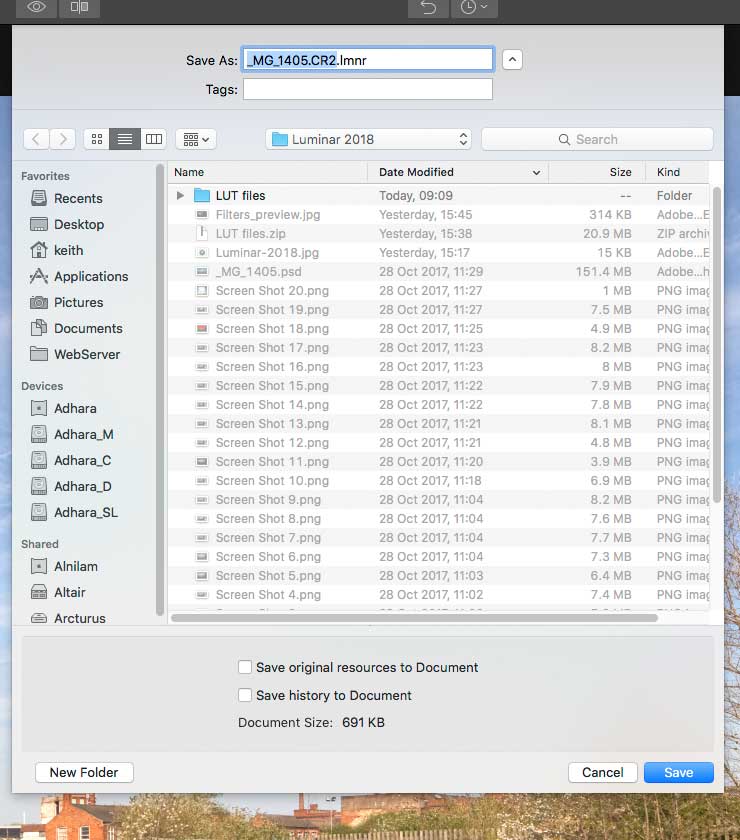Open the history clock dropdown

click(x=474, y=8)
